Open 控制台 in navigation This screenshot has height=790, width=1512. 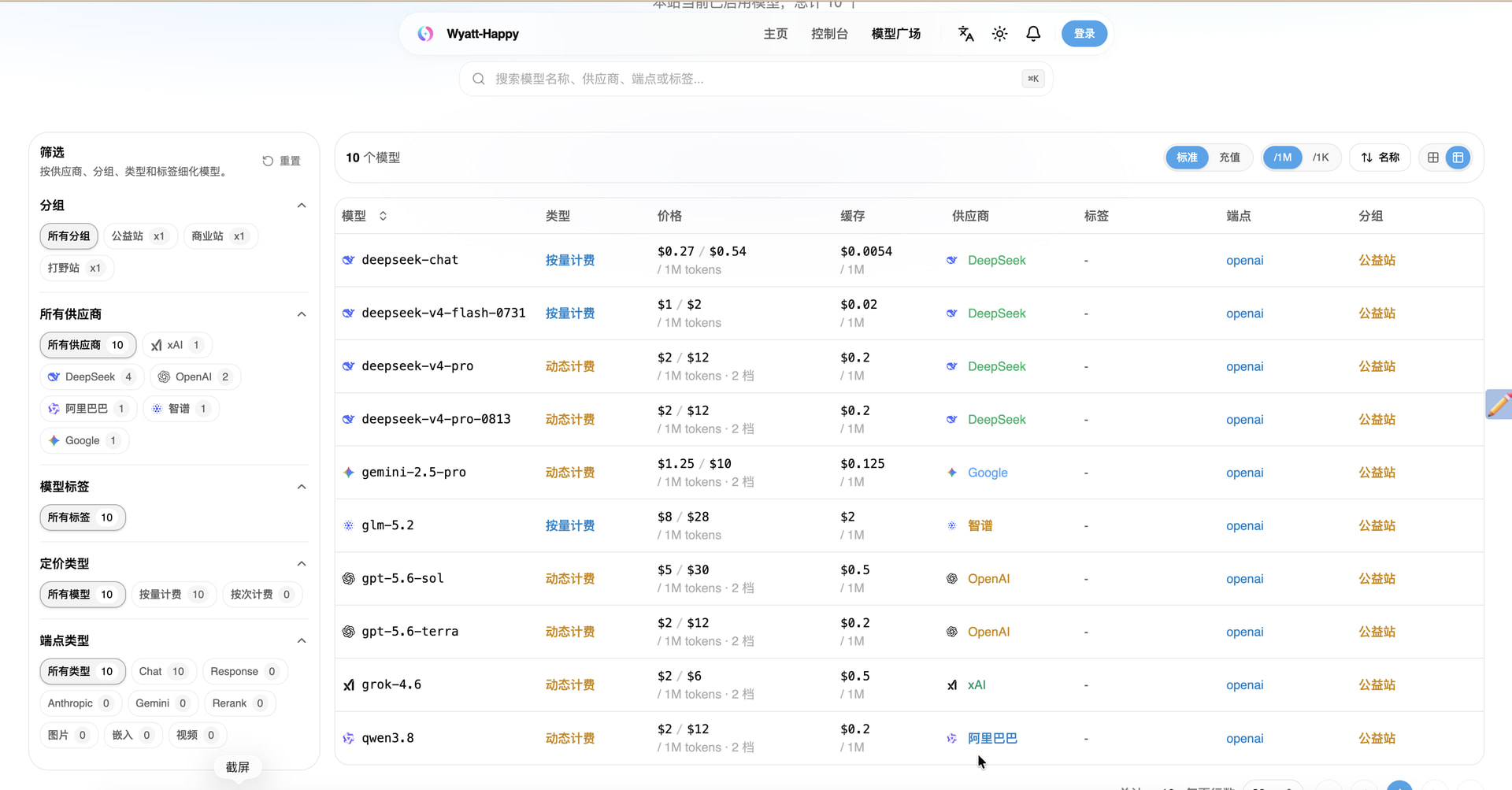point(830,34)
